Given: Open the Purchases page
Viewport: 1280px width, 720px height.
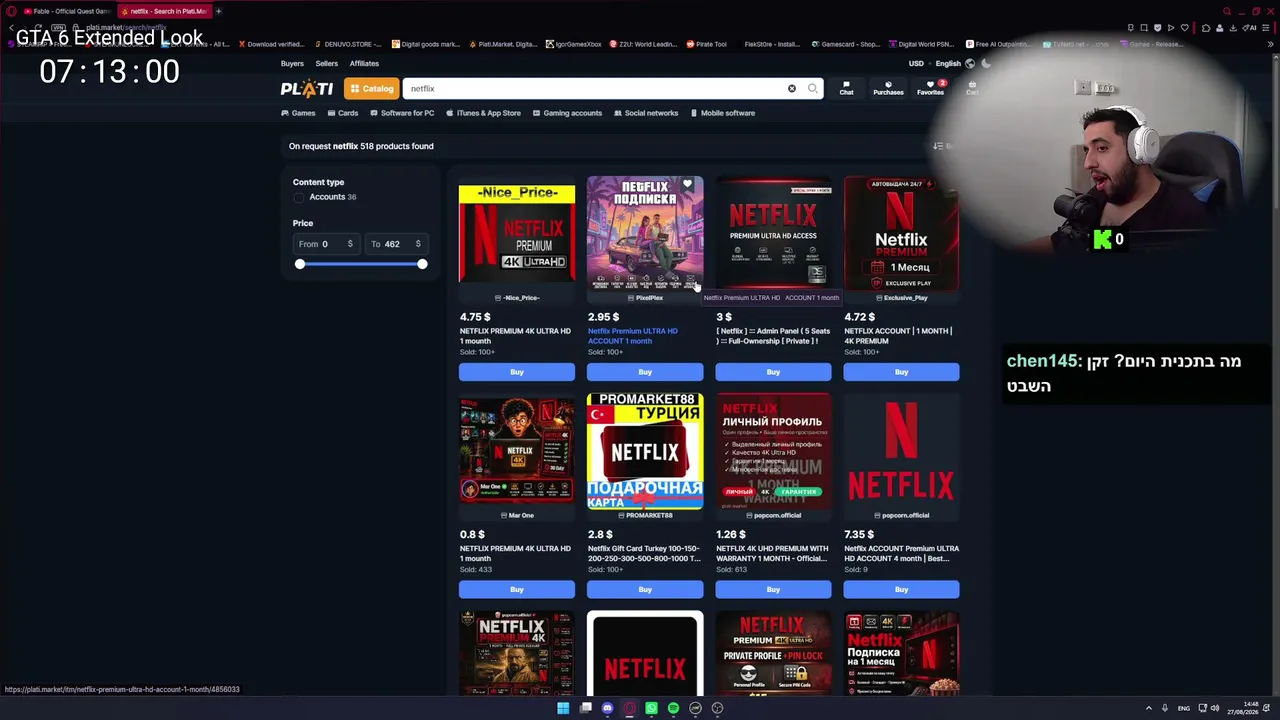Looking at the screenshot, I should (x=888, y=88).
